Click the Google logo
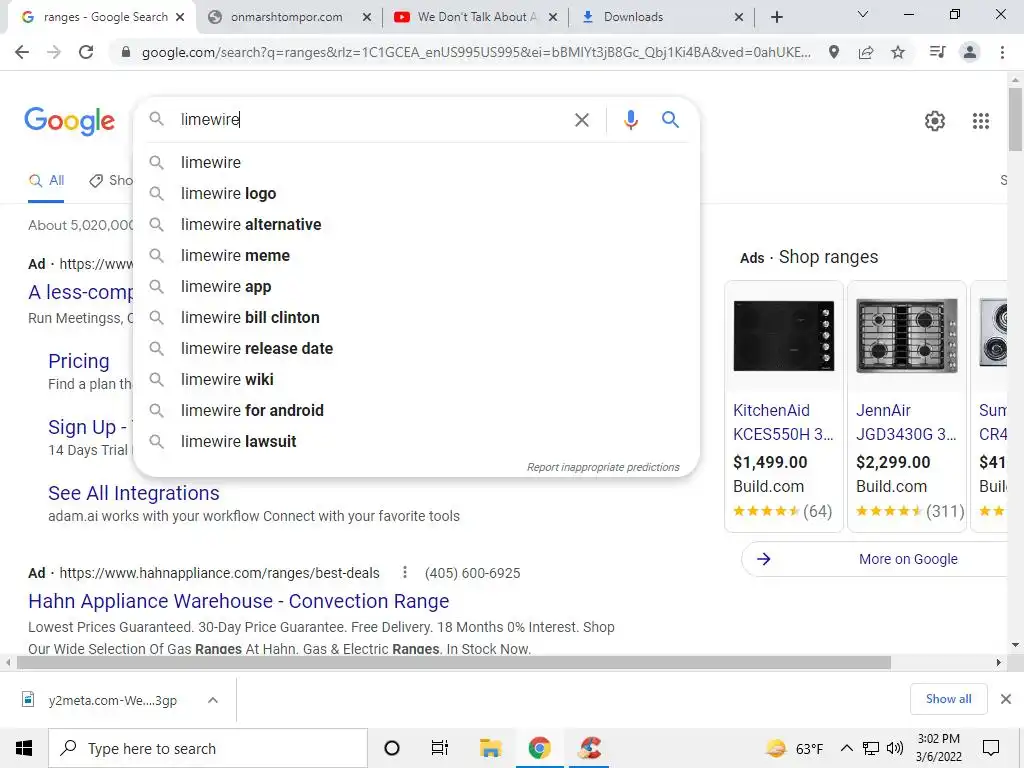This screenshot has height=768, width=1024. [x=69, y=121]
